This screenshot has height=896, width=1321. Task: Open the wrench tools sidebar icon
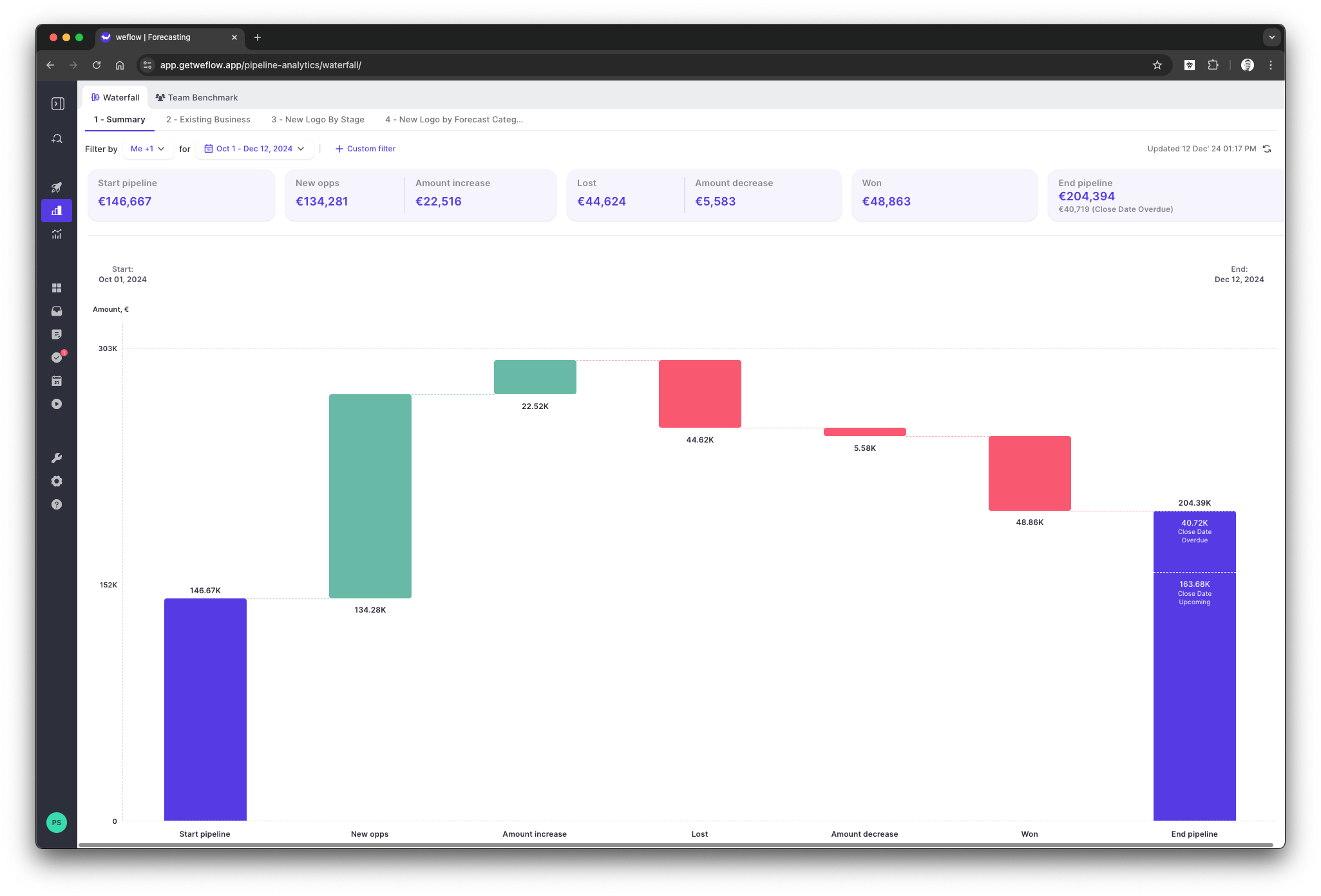pos(57,458)
